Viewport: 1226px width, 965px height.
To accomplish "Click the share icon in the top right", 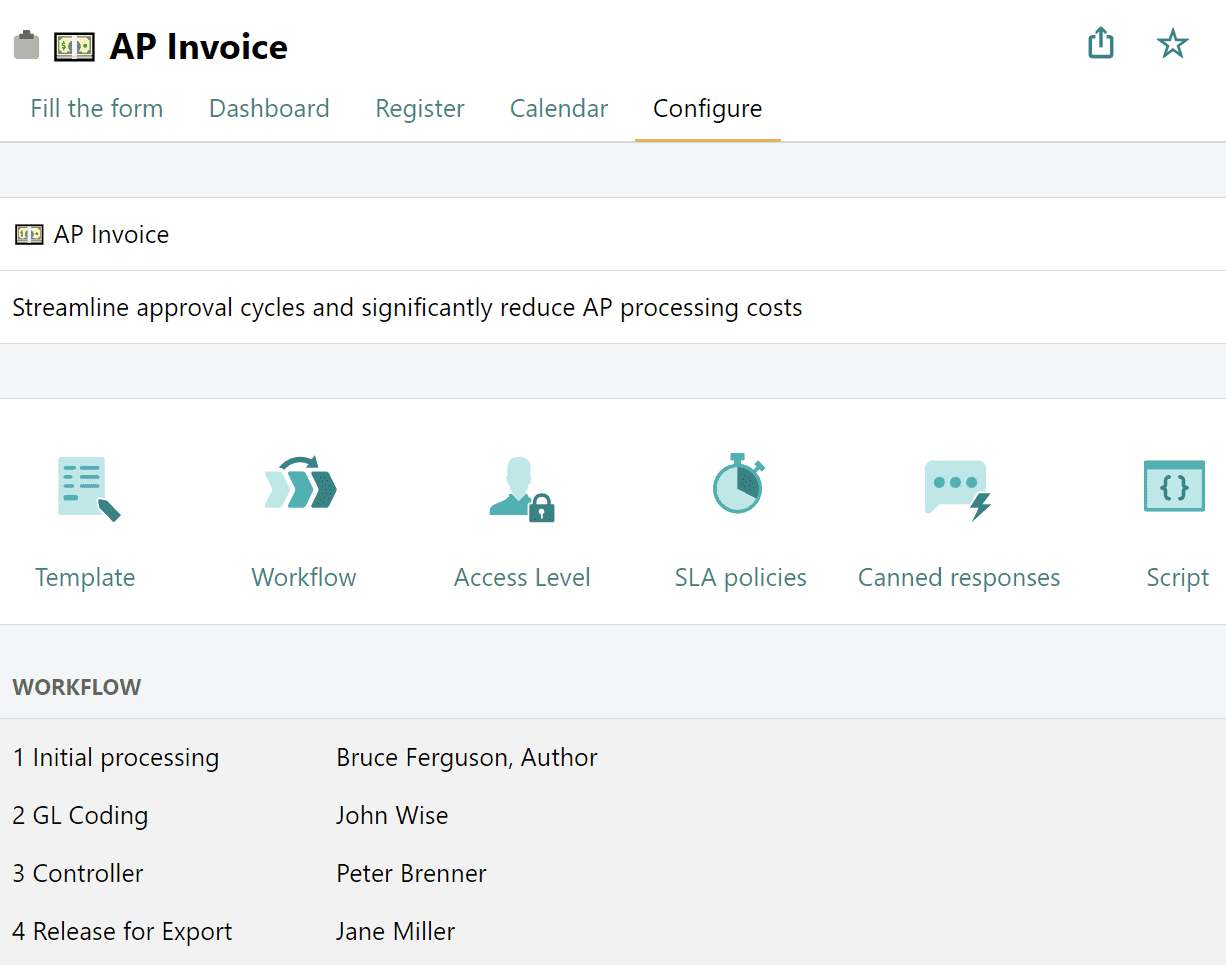I will (1100, 44).
